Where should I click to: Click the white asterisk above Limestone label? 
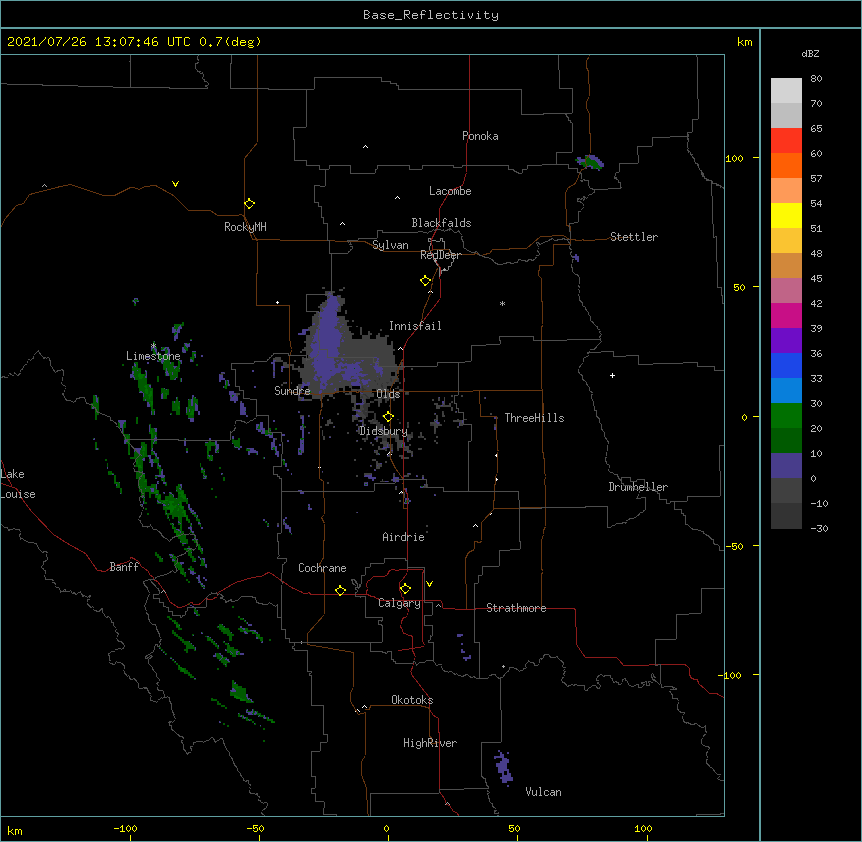coord(153,346)
